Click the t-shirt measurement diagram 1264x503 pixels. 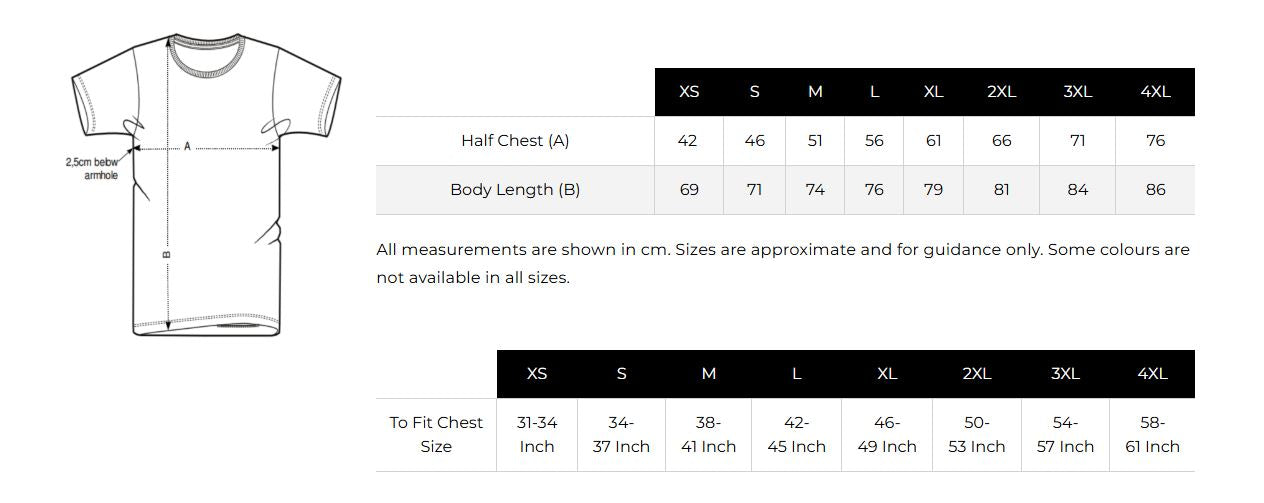pos(205,184)
